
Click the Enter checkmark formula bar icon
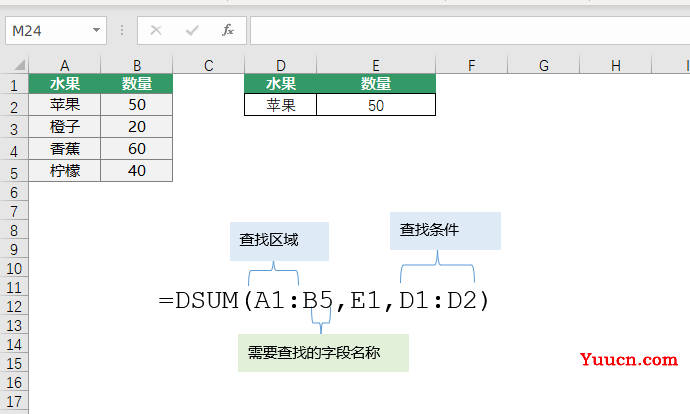tap(192, 30)
